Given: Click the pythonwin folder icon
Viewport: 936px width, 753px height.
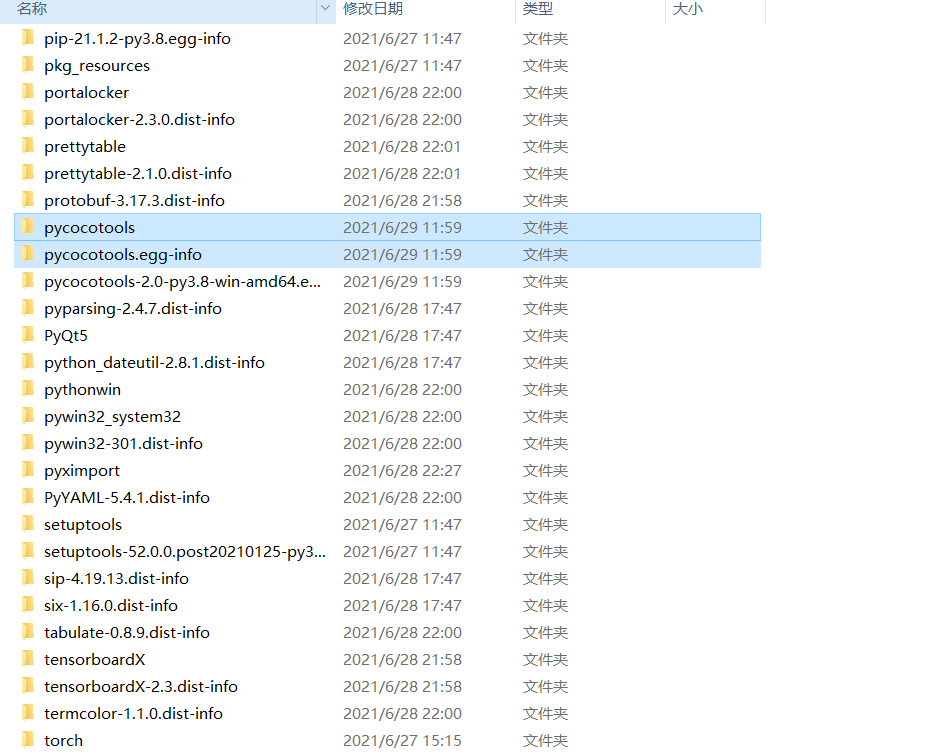Looking at the screenshot, I should (27, 389).
